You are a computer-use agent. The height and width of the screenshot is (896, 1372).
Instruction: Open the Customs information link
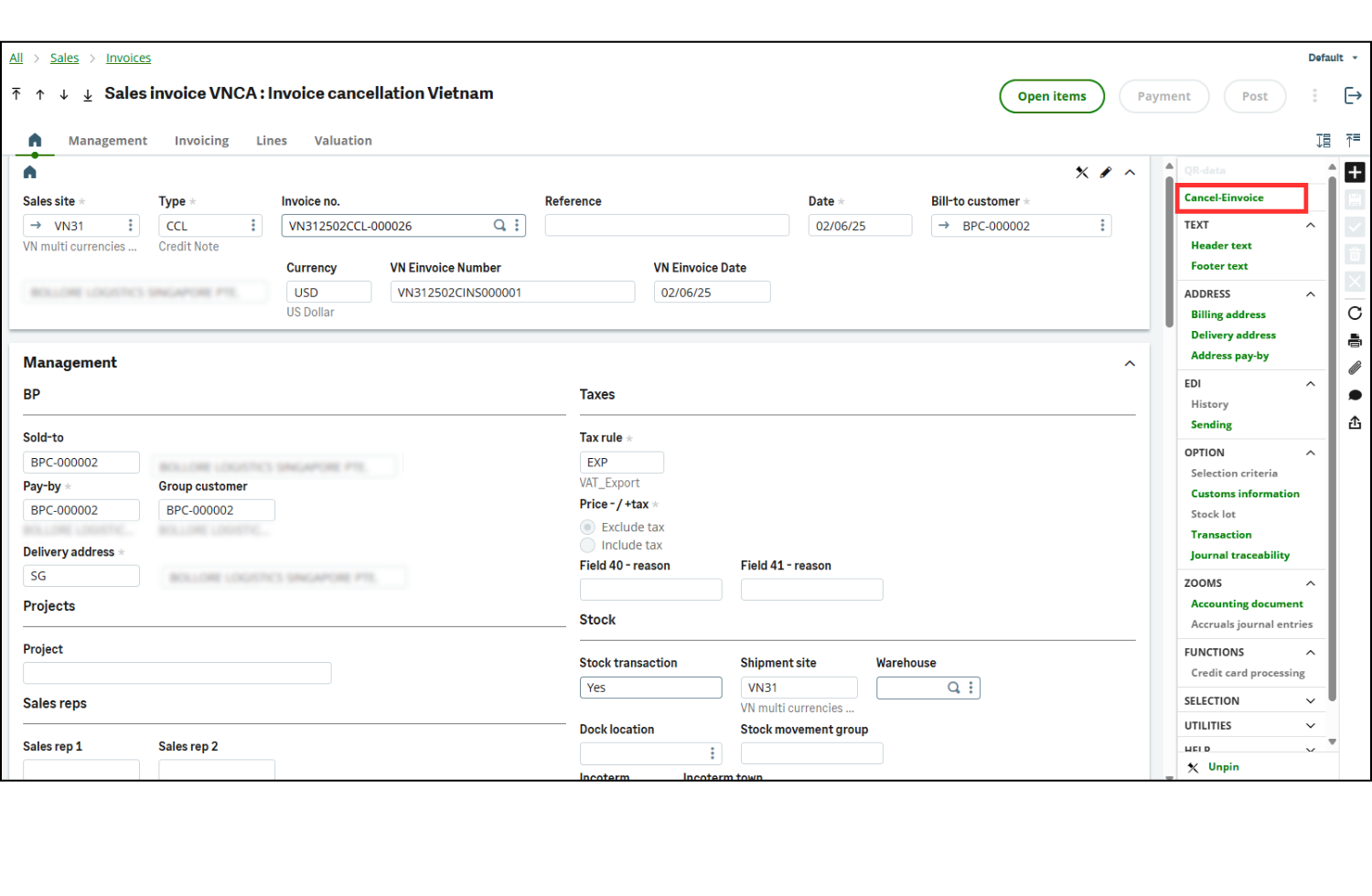coord(1245,494)
